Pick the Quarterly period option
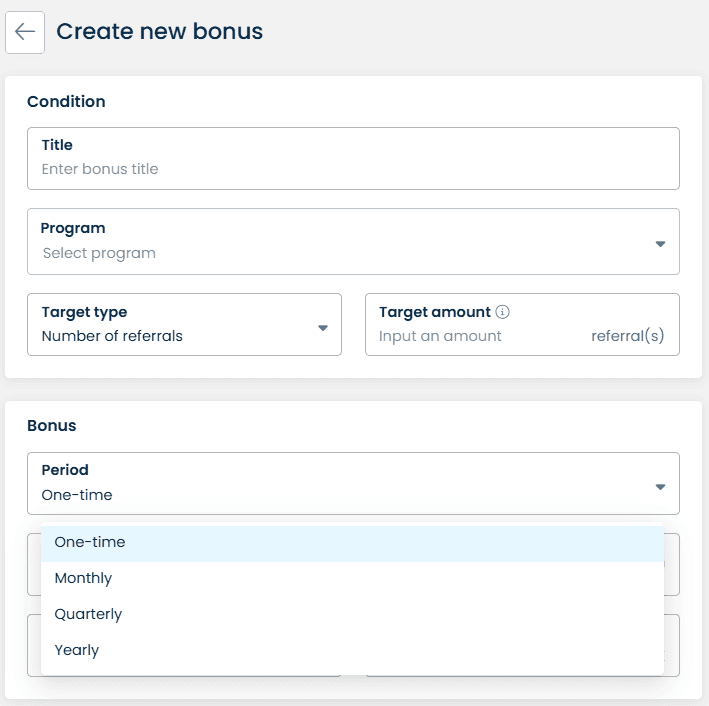Image resolution: width=709 pixels, height=706 pixels. (x=88, y=614)
